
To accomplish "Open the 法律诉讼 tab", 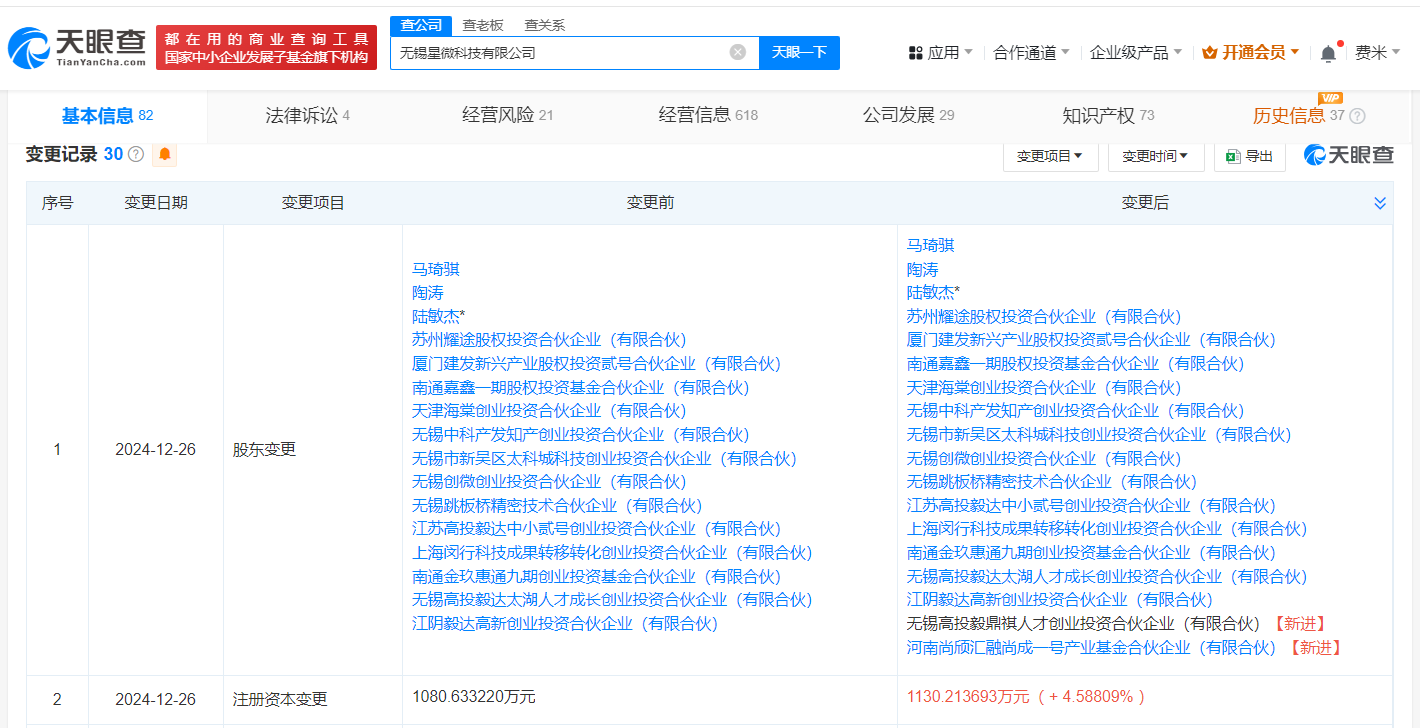I will pyautogui.click(x=308, y=116).
